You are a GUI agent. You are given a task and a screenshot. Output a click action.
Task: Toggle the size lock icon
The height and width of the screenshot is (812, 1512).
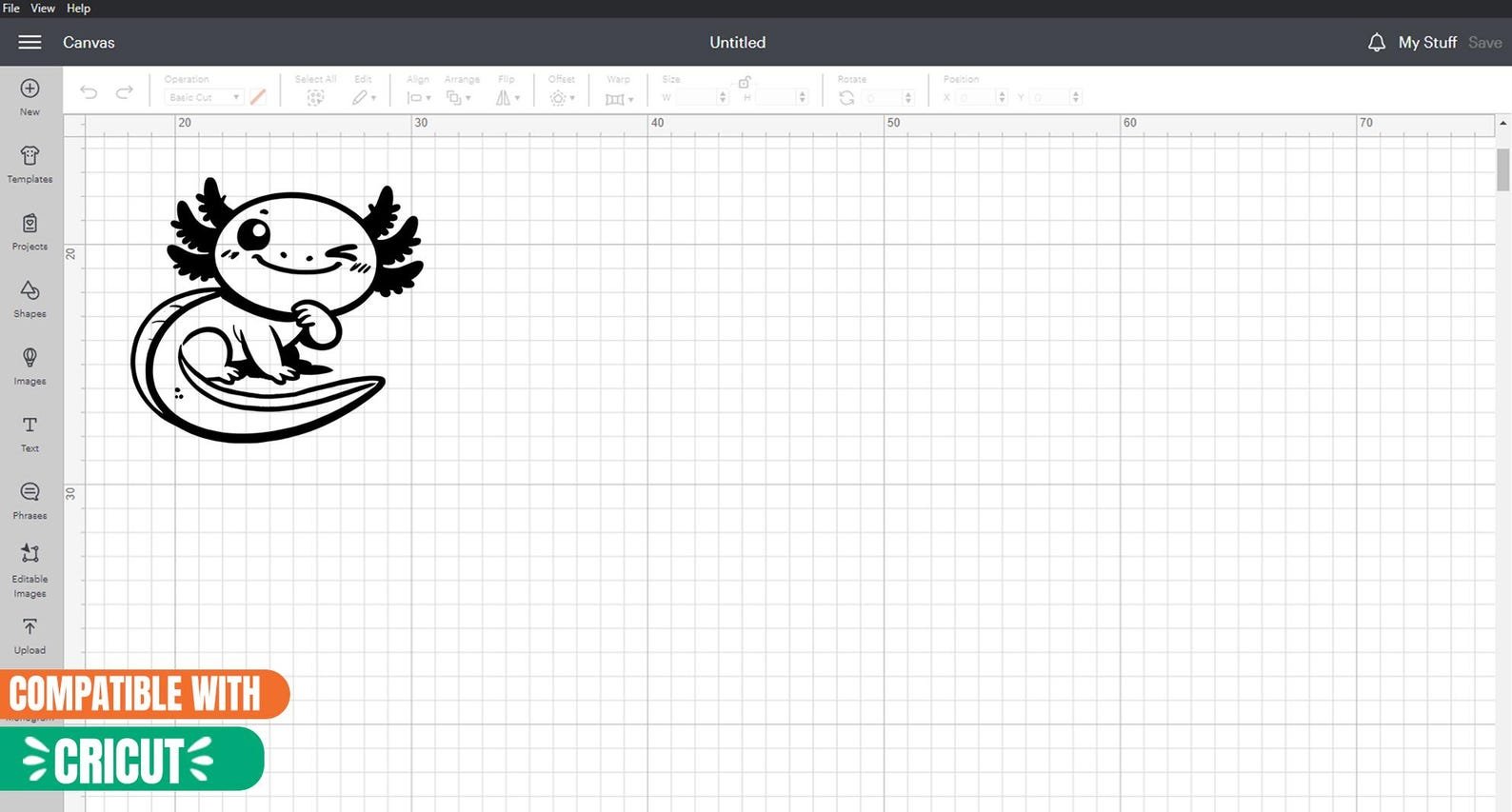745,82
